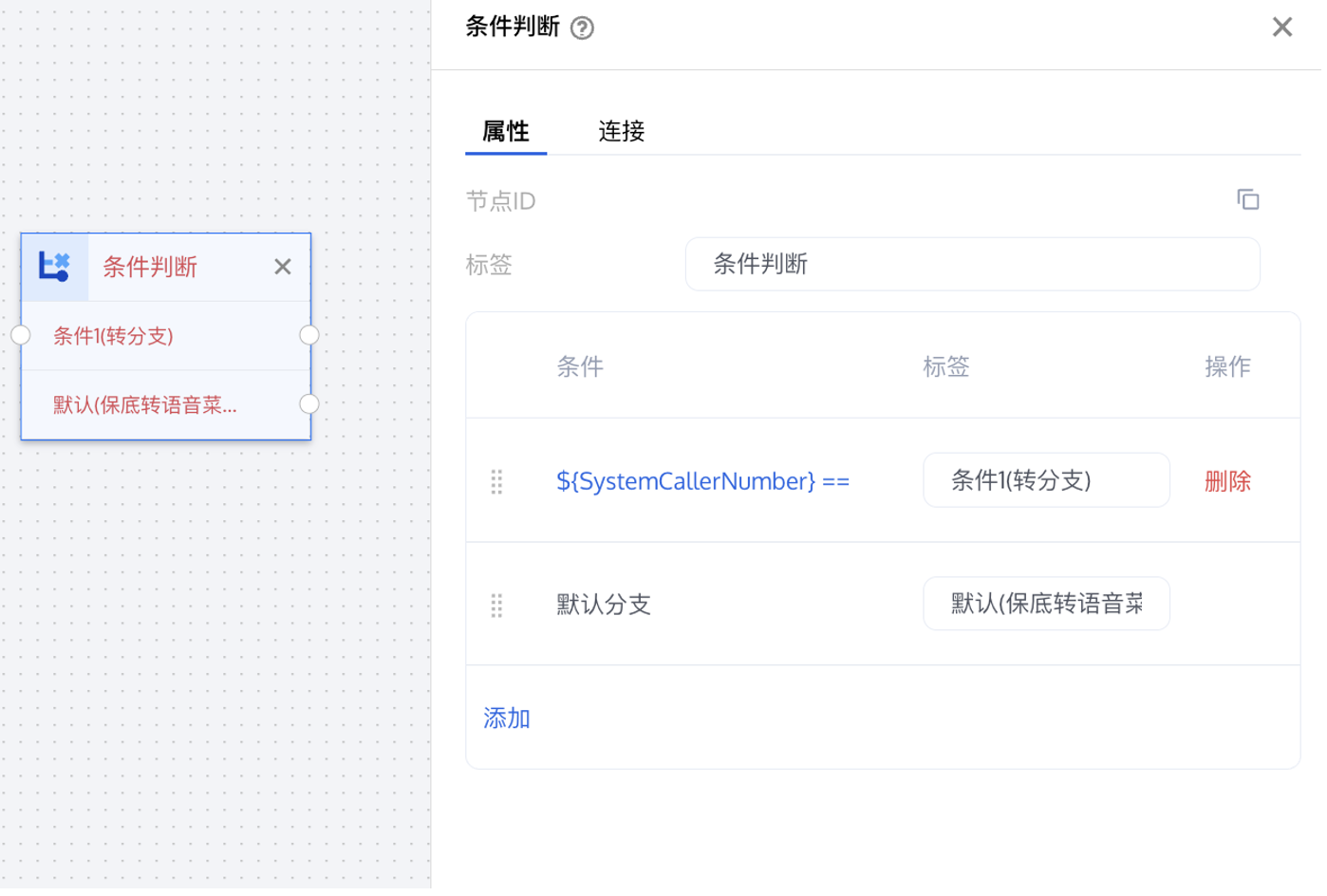Click 添加 to add a condition
The image size is (1327, 896).
pyautogui.click(x=507, y=719)
